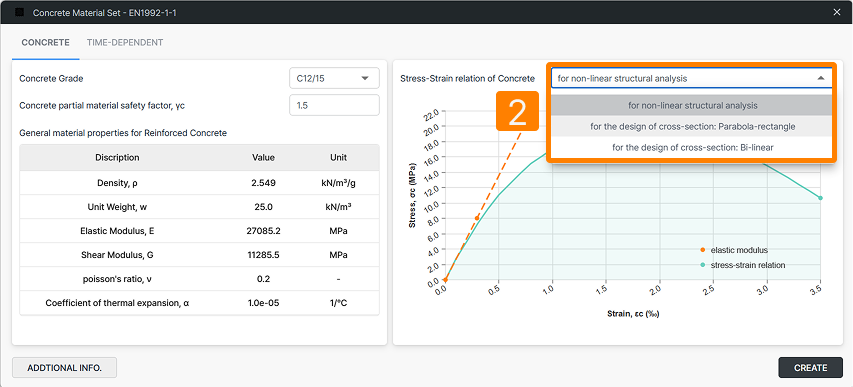Click the Elastic Modulus value 27085.2 cell
Viewport: 853px width, 387px height.
click(x=263, y=231)
